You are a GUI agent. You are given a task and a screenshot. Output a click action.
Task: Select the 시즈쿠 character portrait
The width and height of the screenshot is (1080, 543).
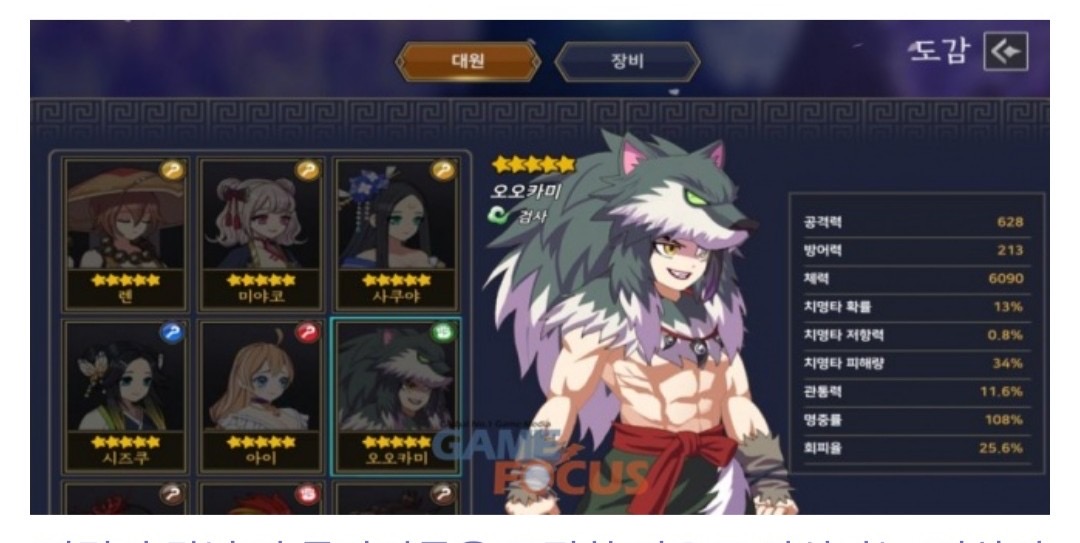125,396
